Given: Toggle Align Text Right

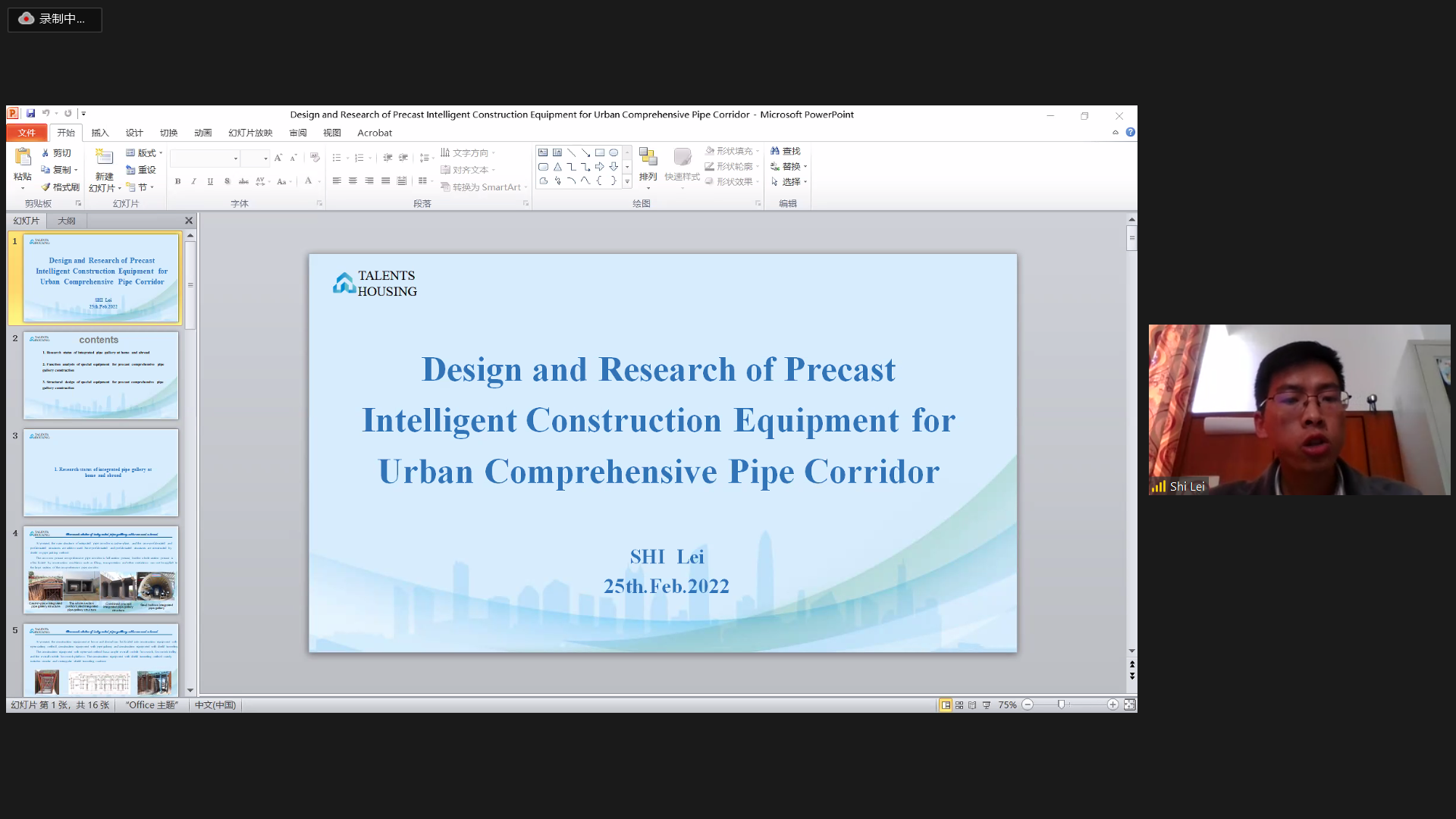Looking at the screenshot, I should click(369, 181).
